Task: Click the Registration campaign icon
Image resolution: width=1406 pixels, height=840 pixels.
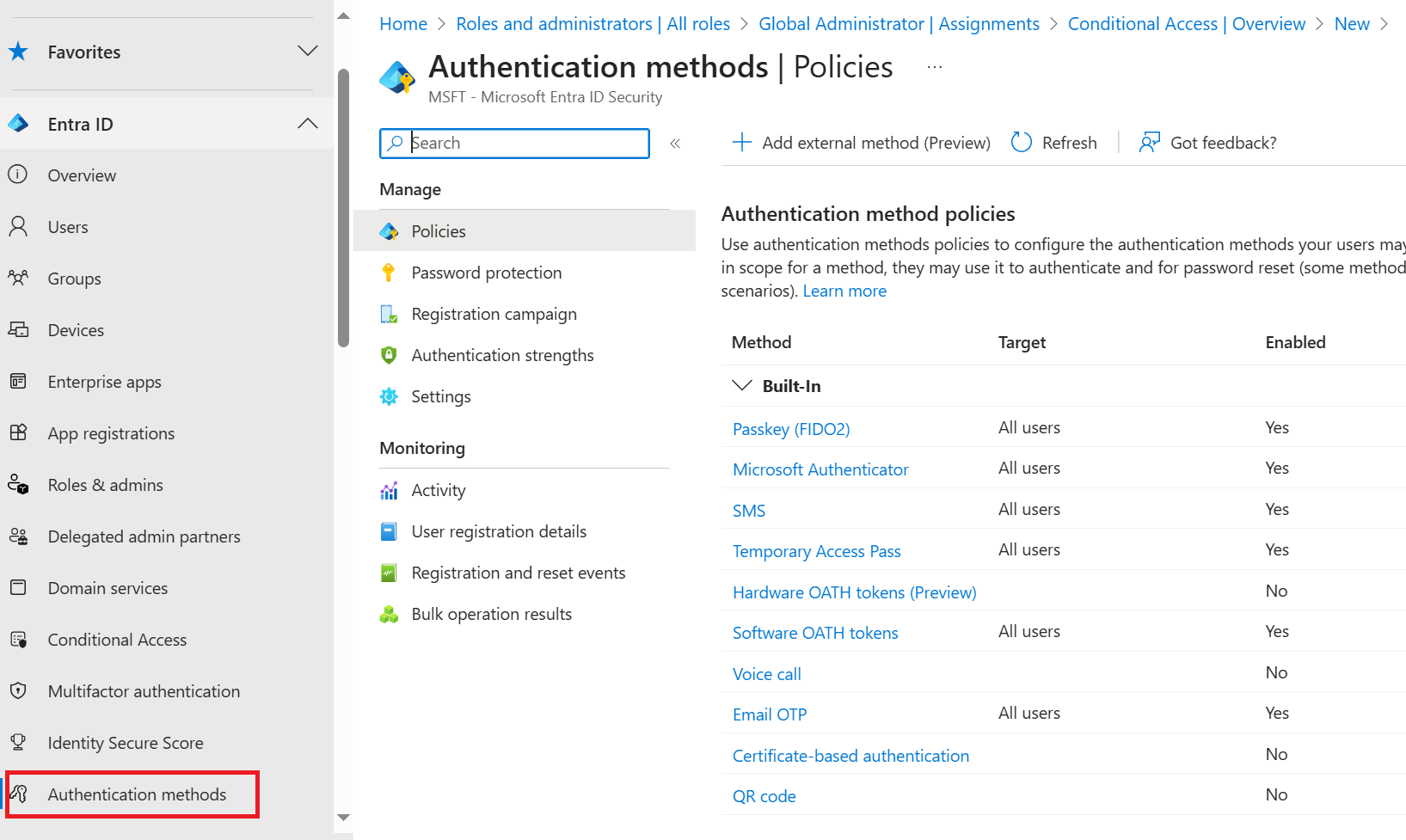Action: point(389,314)
